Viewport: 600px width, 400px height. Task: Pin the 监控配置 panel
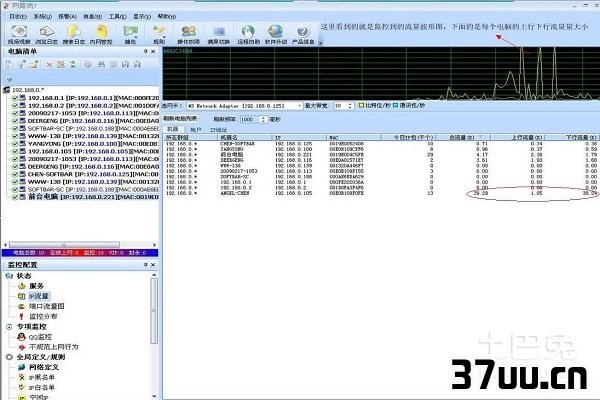145,264
